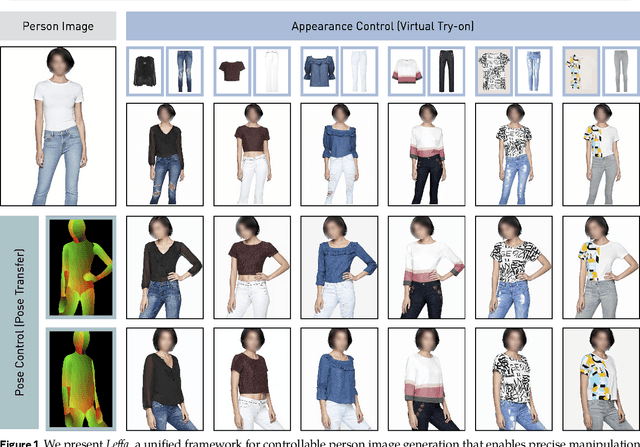Click the black sheer blouse garment icon
The image size is (640, 447).
(146, 72)
